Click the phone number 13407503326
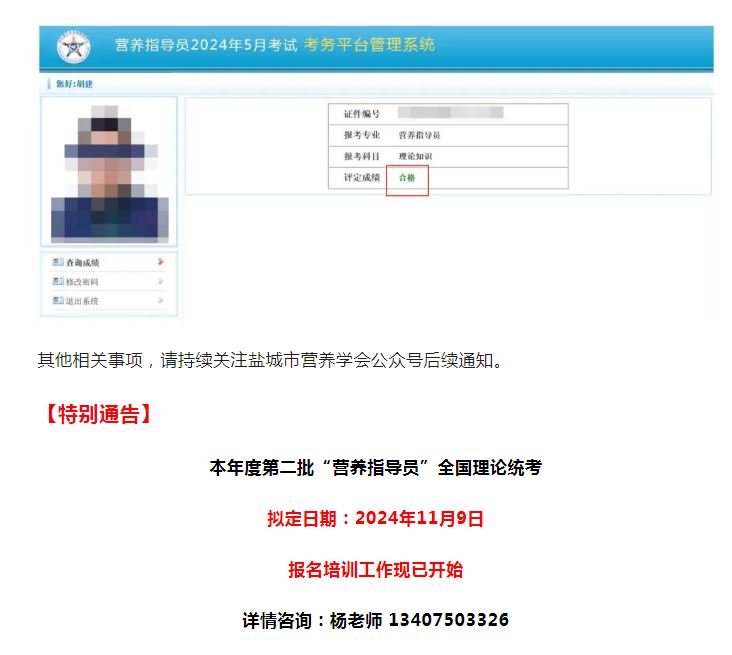 [449, 620]
